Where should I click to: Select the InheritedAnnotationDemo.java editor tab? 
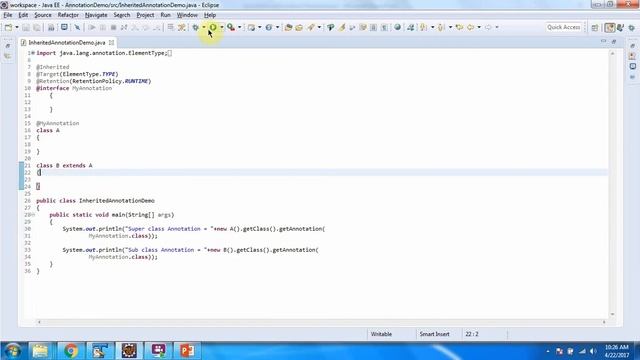67,42
